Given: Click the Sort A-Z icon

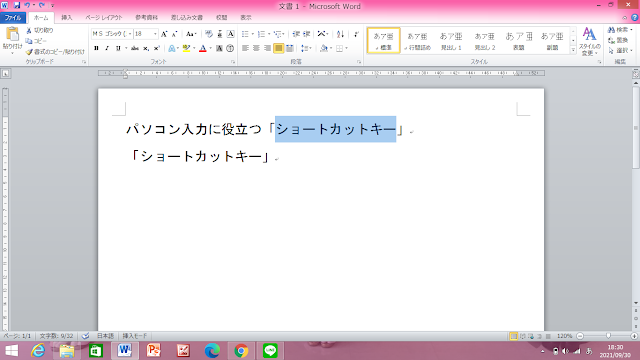Looking at the screenshot, I should coord(340,34).
